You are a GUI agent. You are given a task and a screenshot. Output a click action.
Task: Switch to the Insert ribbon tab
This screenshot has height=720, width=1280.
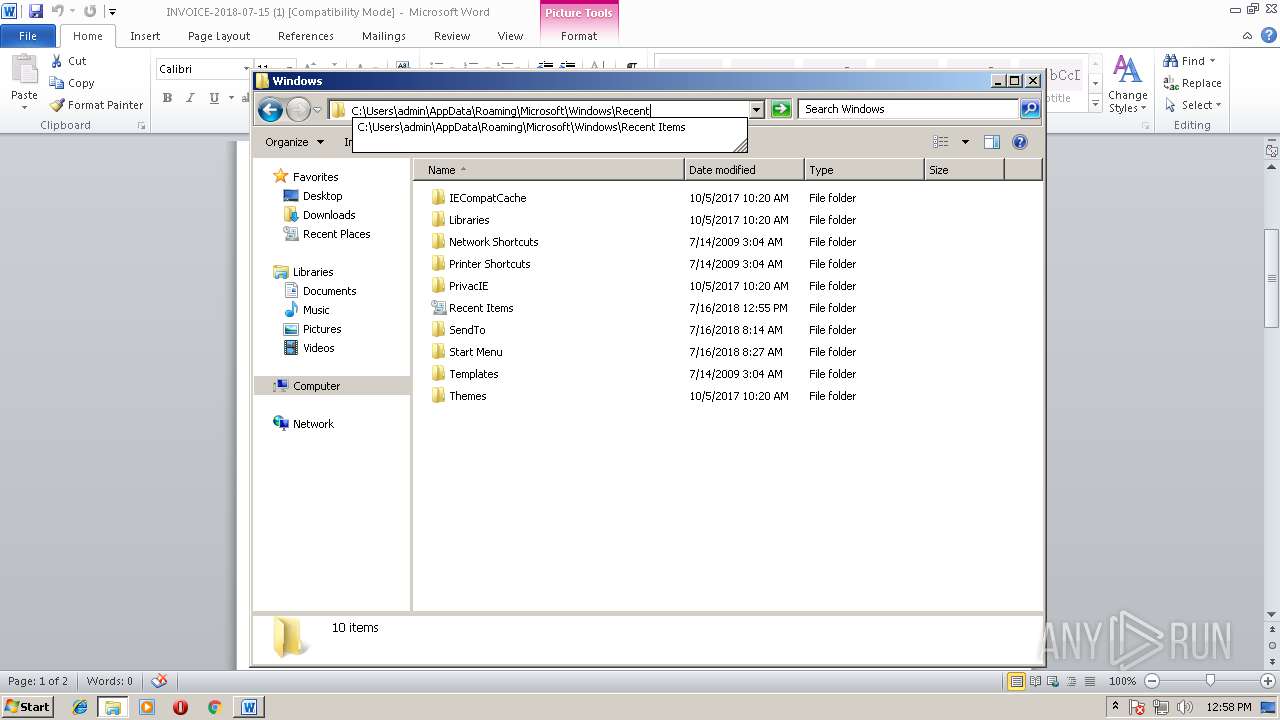coord(145,36)
